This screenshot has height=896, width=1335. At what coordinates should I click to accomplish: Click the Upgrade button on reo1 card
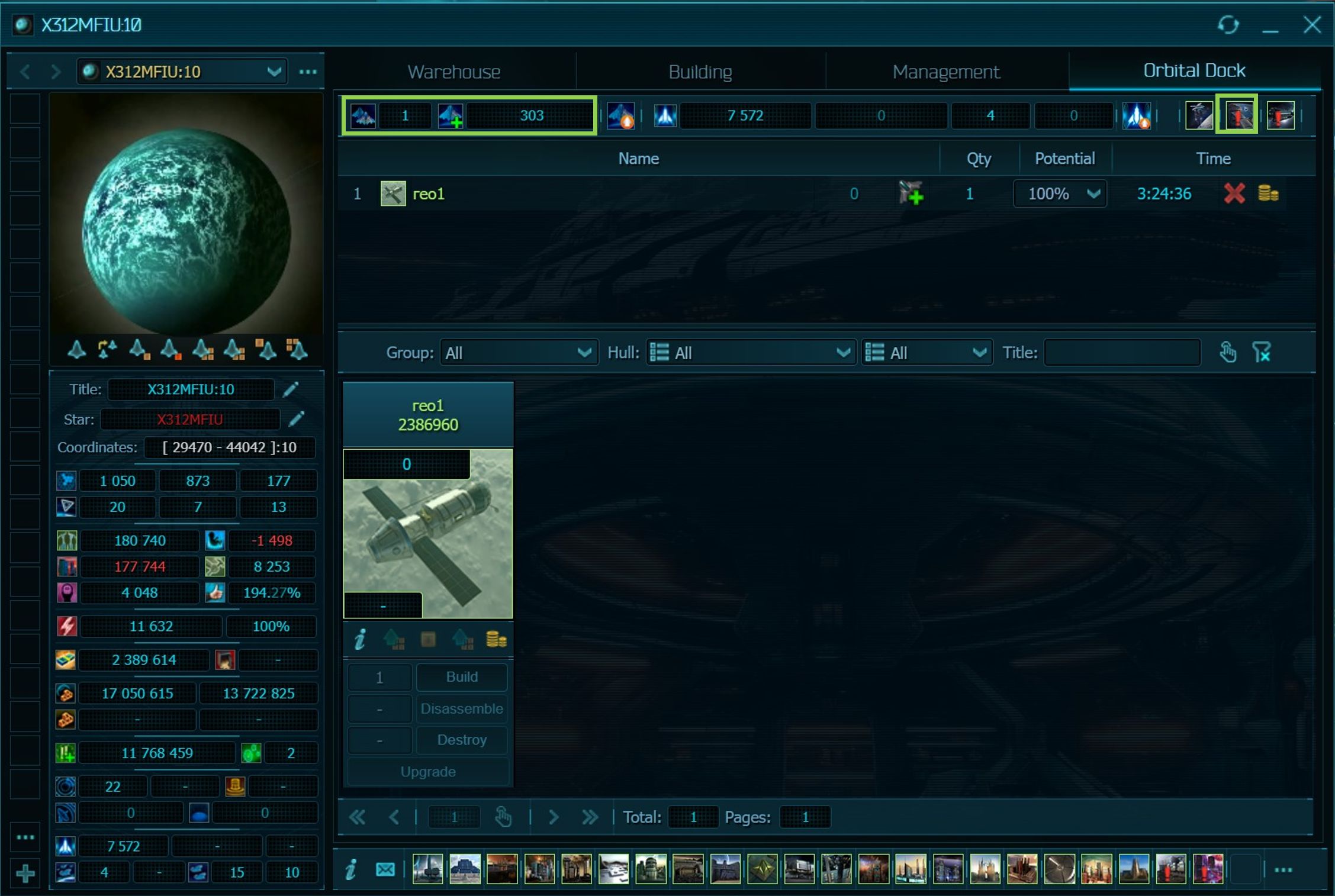pos(427,772)
